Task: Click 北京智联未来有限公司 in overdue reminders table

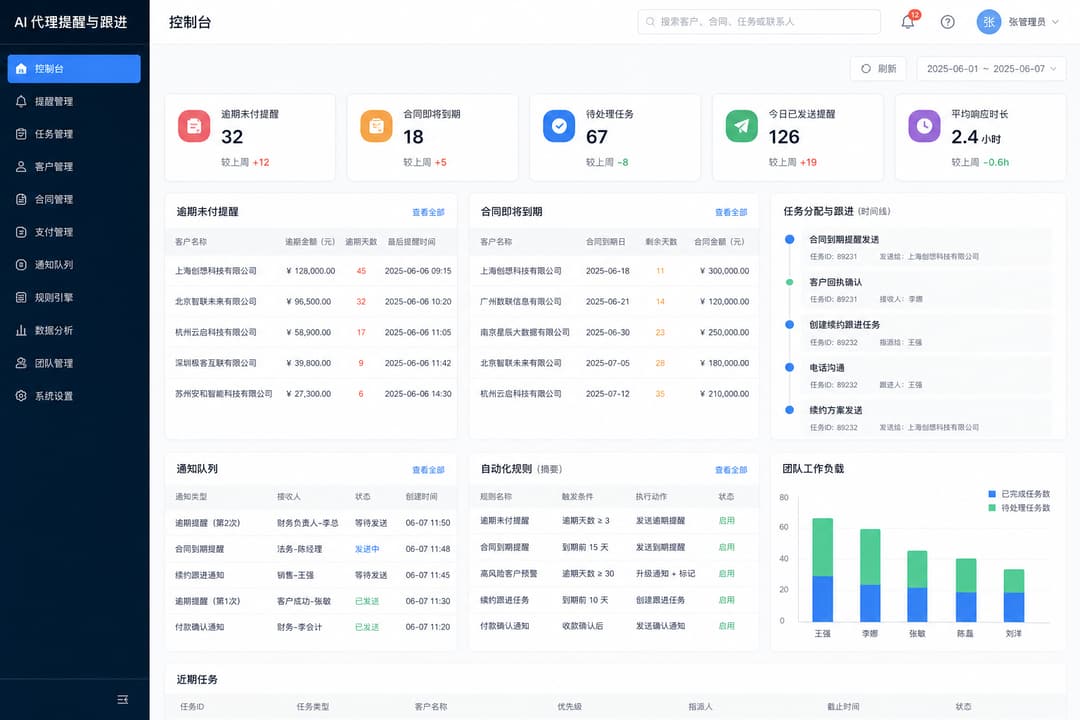Action: coord(216,302)
